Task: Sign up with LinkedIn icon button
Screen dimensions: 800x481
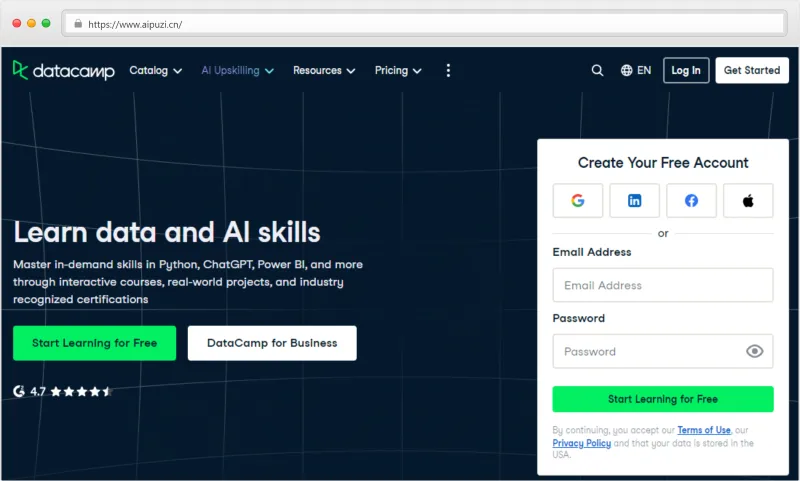Action: (634, 201)
